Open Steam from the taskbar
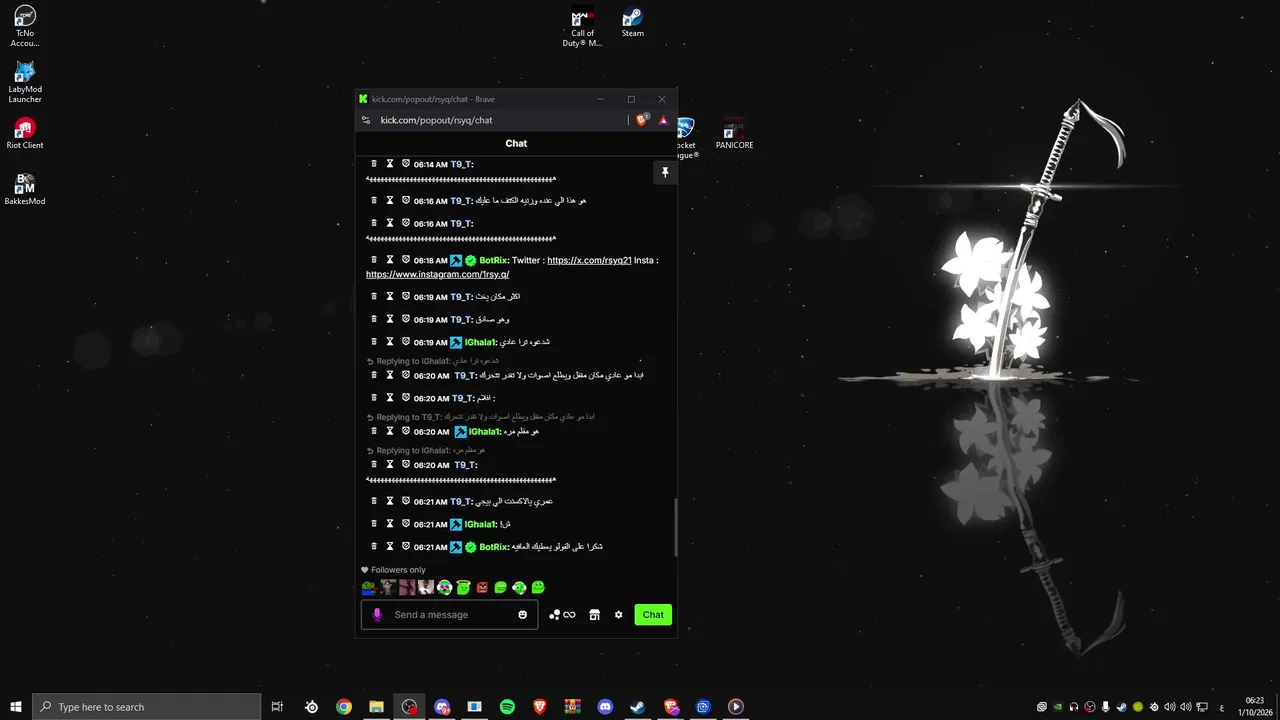The height and width of the screenshot is (720, 1280). point(637,707)
